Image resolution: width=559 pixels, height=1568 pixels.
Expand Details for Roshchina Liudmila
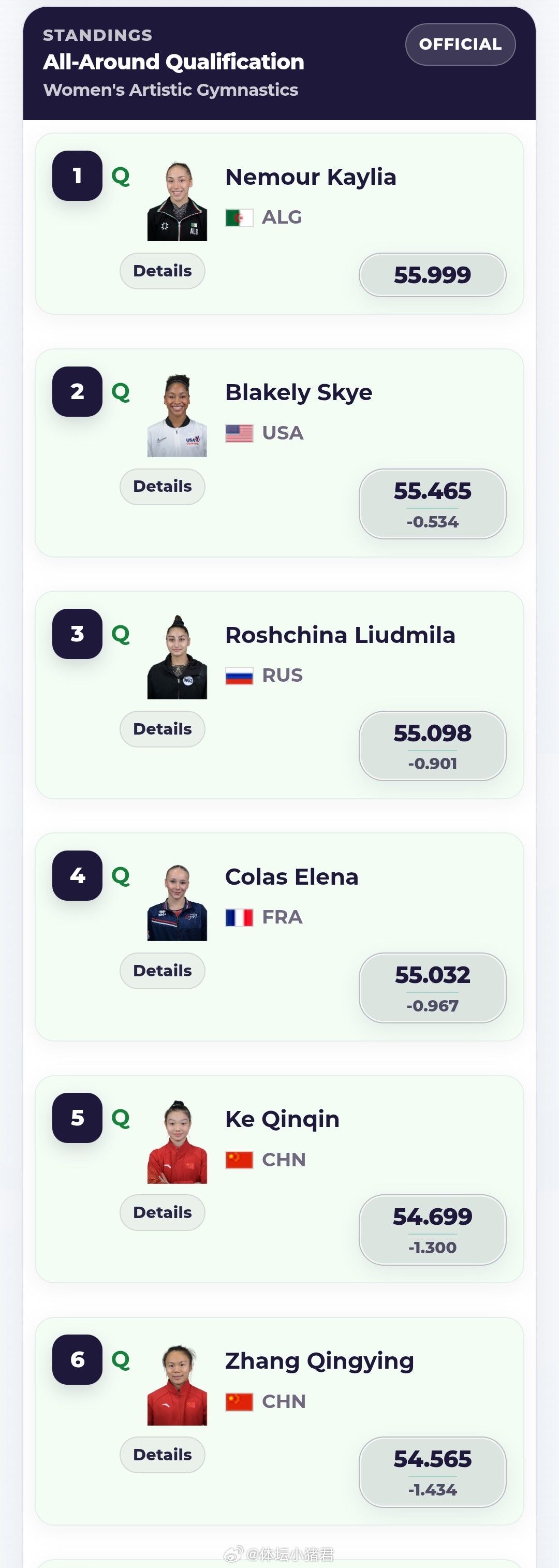coord(162,728)
